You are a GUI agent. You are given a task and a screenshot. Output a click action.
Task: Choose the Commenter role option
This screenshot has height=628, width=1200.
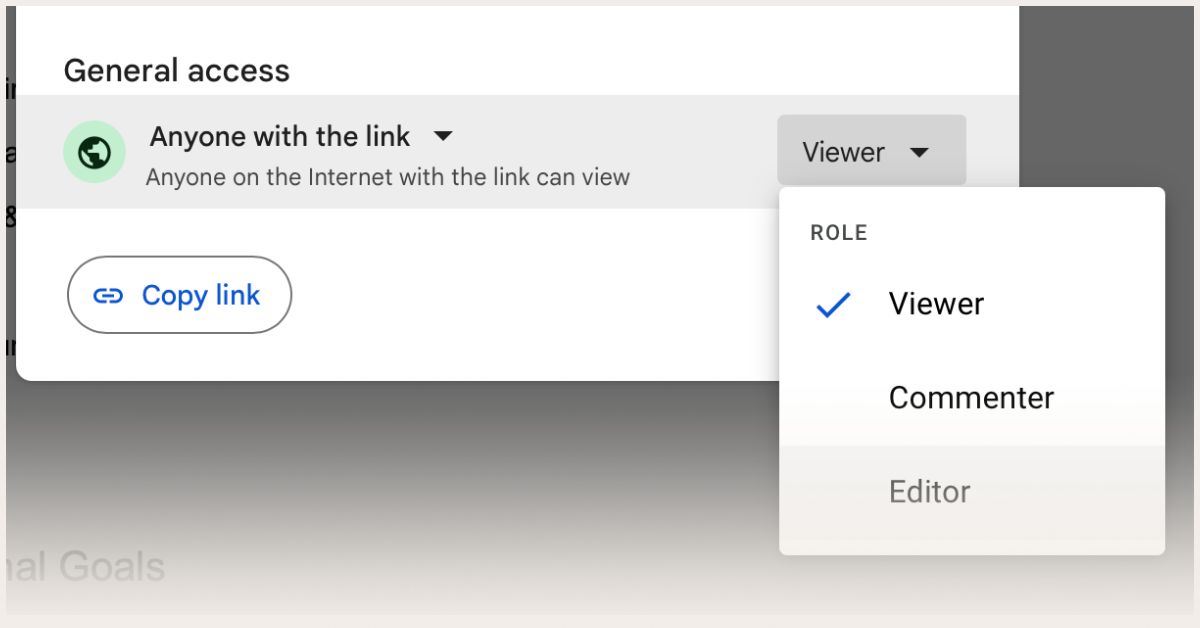coord(972,398)
